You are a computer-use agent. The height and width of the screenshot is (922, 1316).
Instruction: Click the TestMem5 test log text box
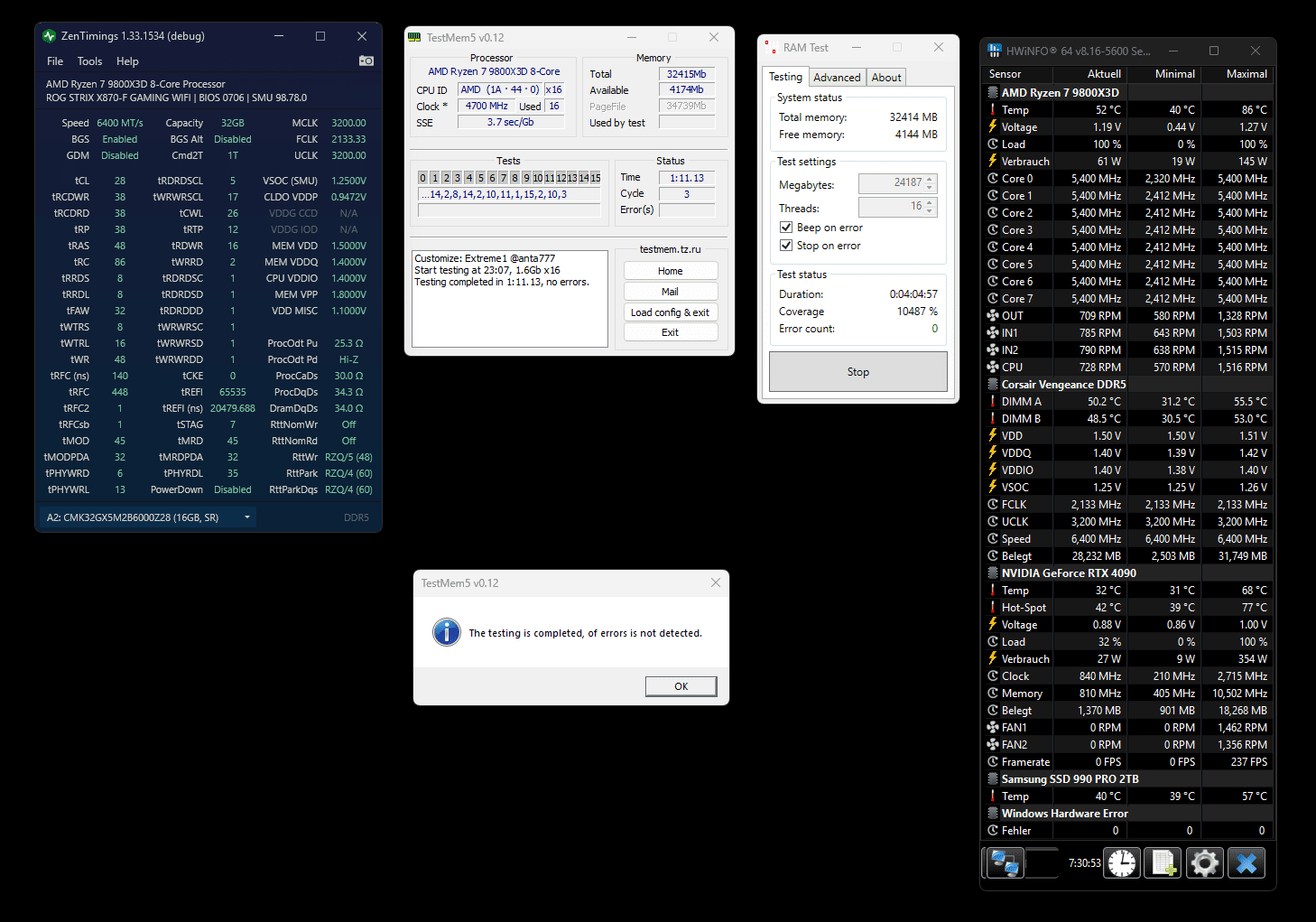510,299
